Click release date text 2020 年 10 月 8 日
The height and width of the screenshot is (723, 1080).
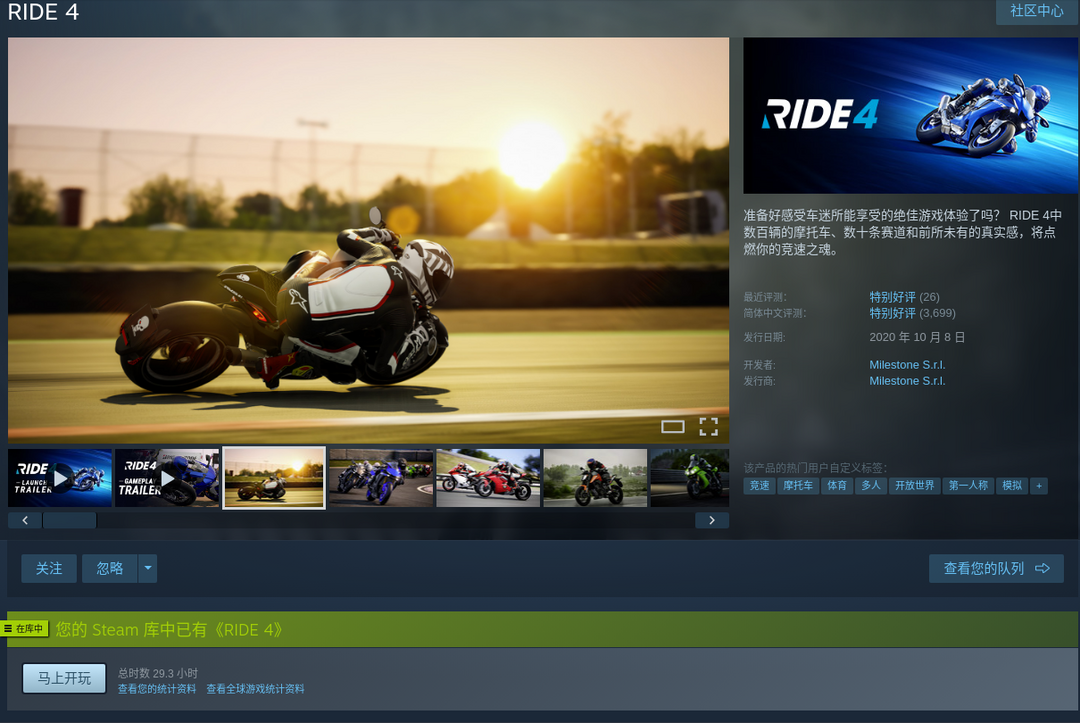[917, 337]
